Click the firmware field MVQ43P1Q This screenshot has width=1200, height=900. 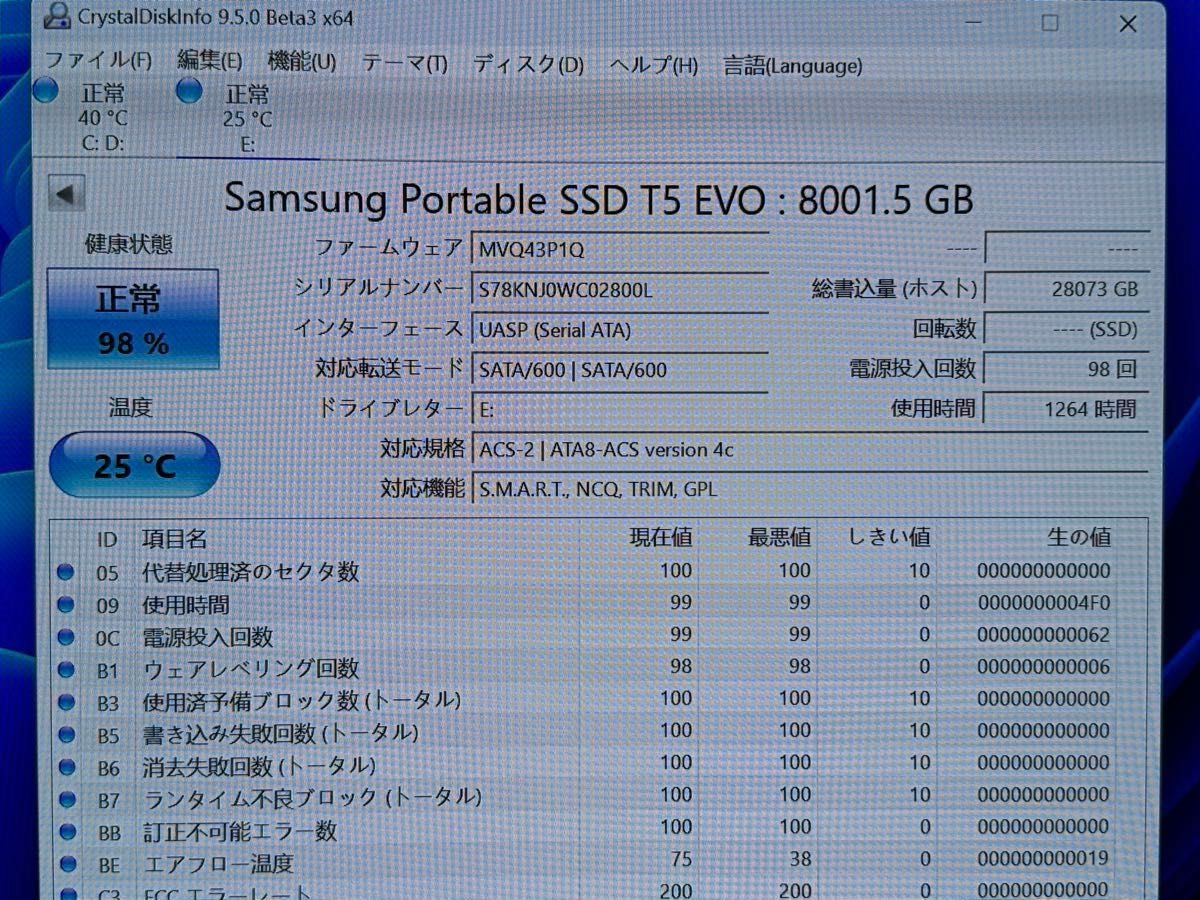point(619,247)
